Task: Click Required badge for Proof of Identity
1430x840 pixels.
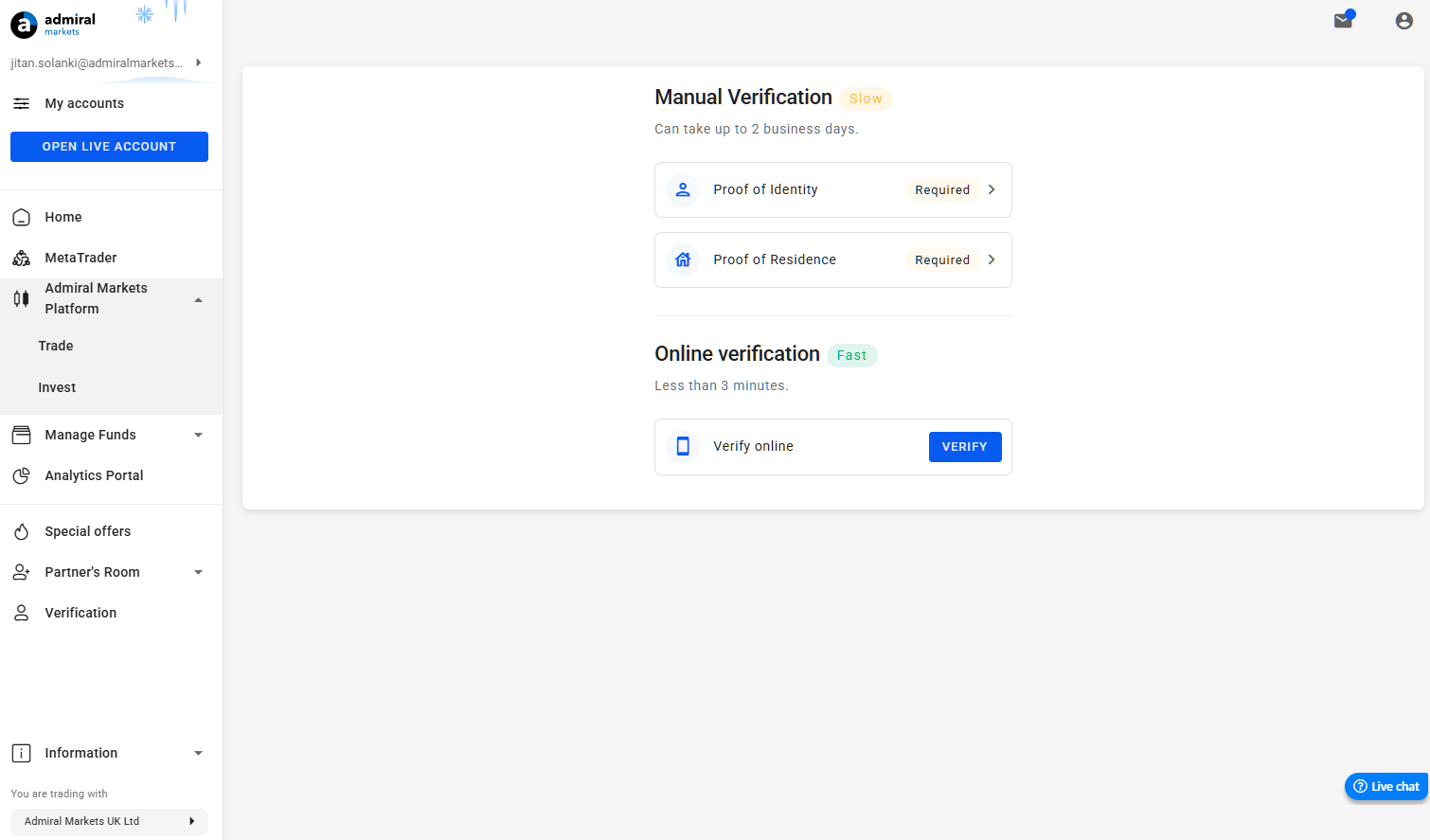Action: point(942,189)
